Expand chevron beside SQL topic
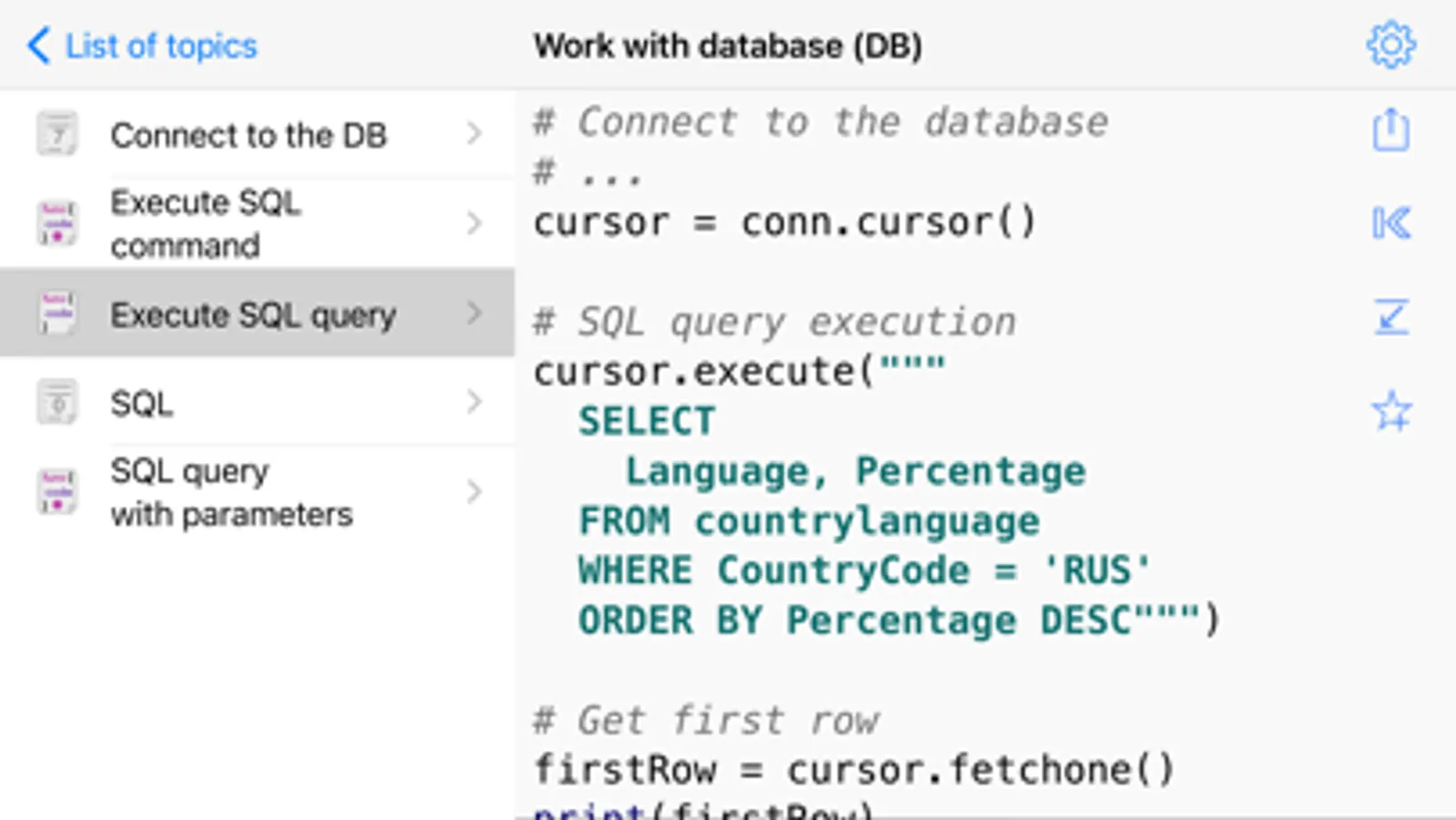The image size is (1456, 820). click(473, 402)
